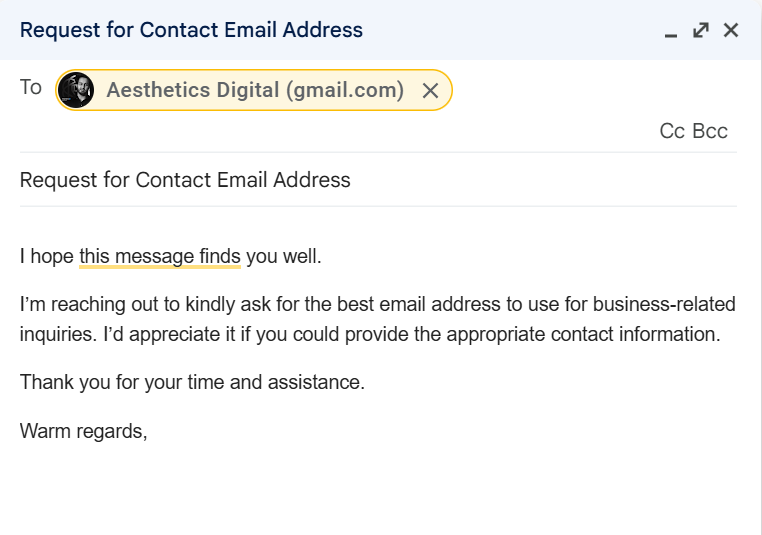Add Cc recipients
Screen dimensions: 762x535
[x=672, y=131]
